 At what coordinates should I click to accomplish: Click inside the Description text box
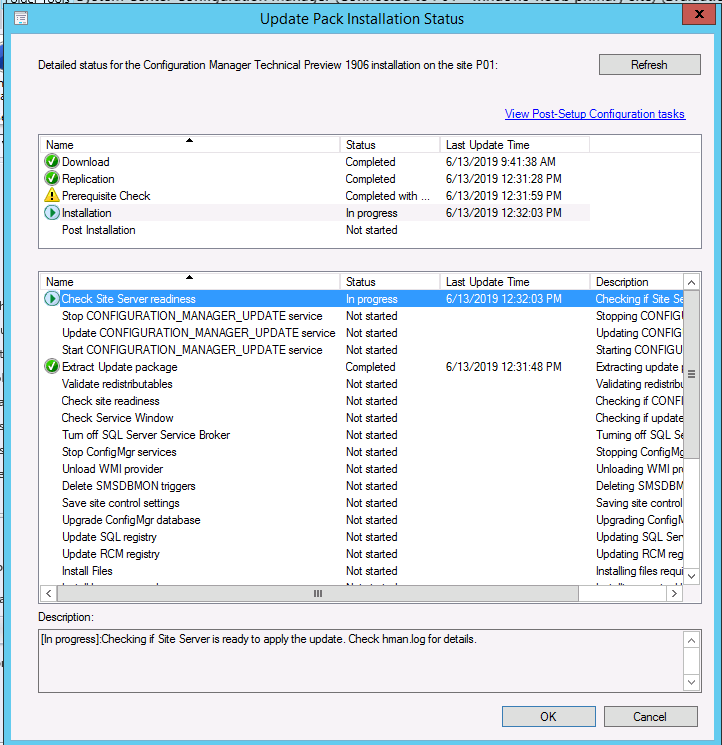361,661
